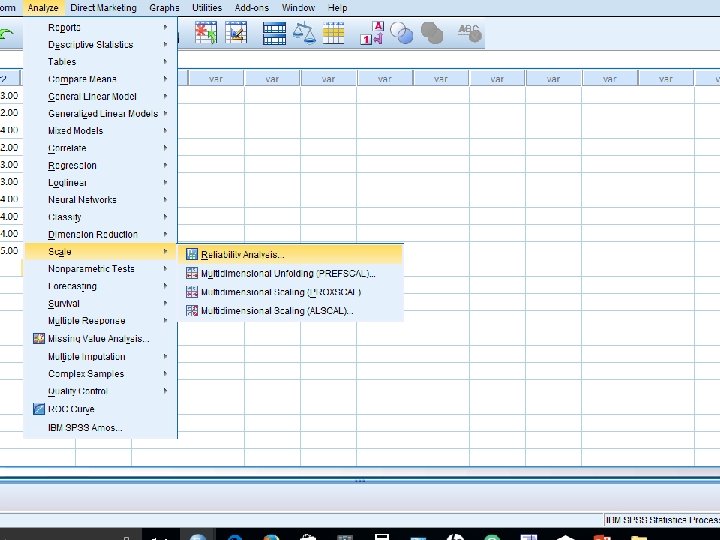Expand the Descriptive Statistics submenu arrow
720x540 pixels.
[x=165, y=45]
